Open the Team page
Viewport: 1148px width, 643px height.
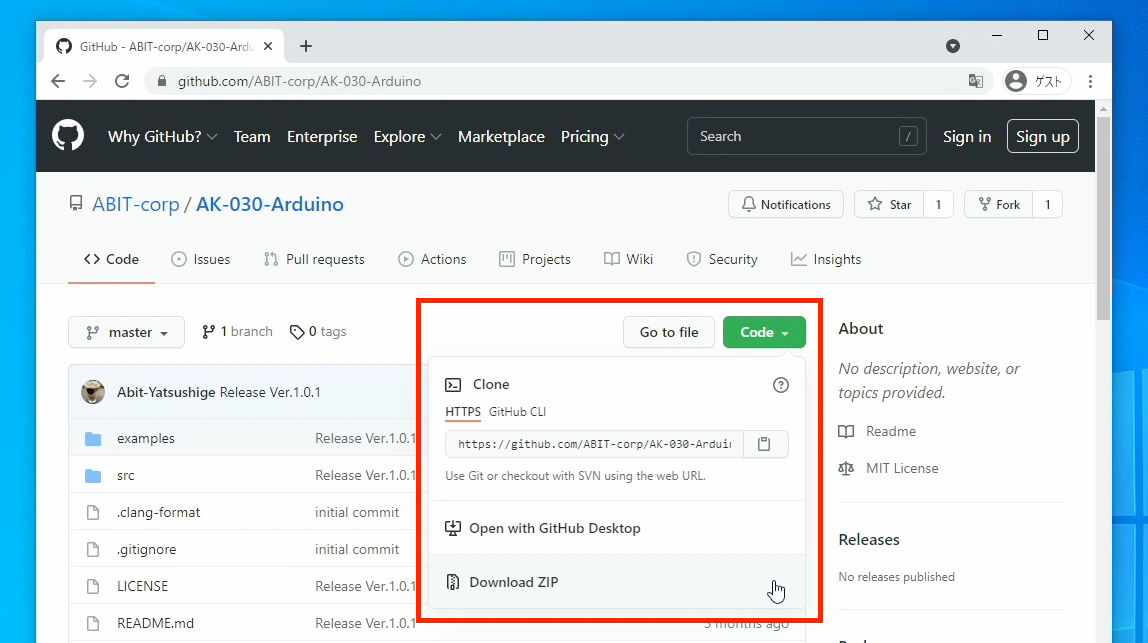click(252, 137)
